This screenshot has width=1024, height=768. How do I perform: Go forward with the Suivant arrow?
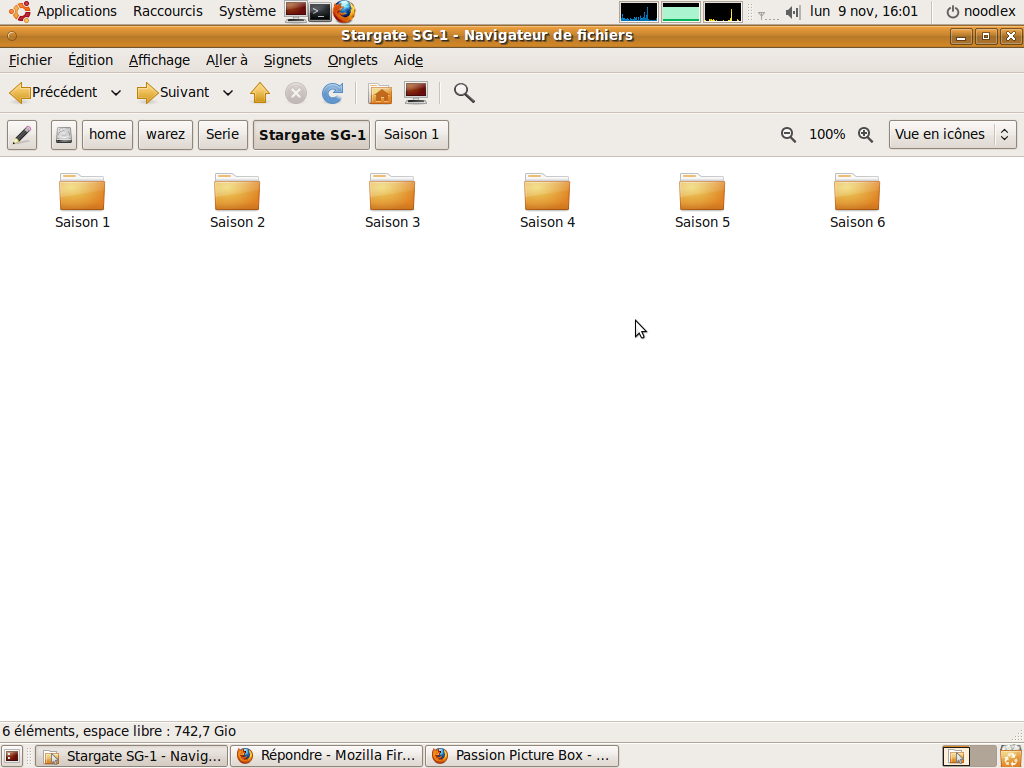point(173,93)
